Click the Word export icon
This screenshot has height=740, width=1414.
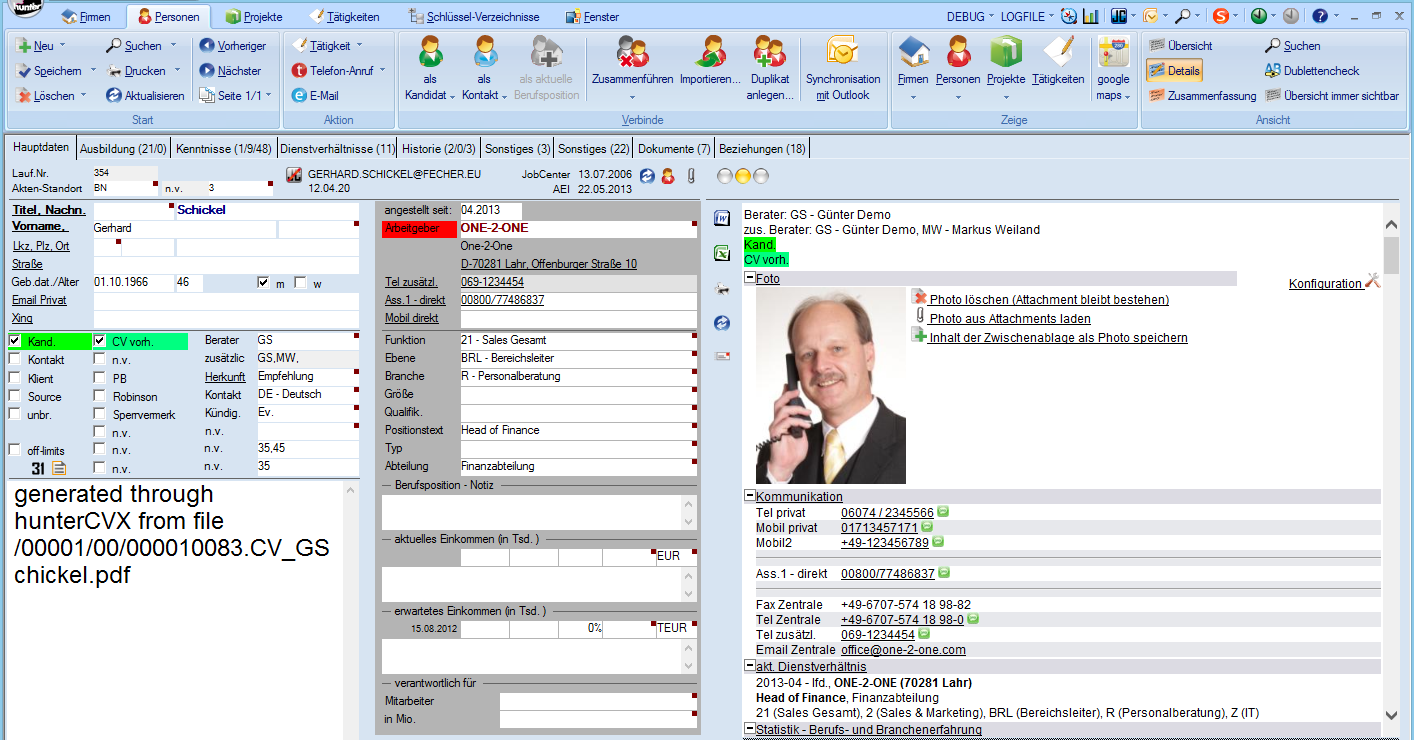click(722, 219)
